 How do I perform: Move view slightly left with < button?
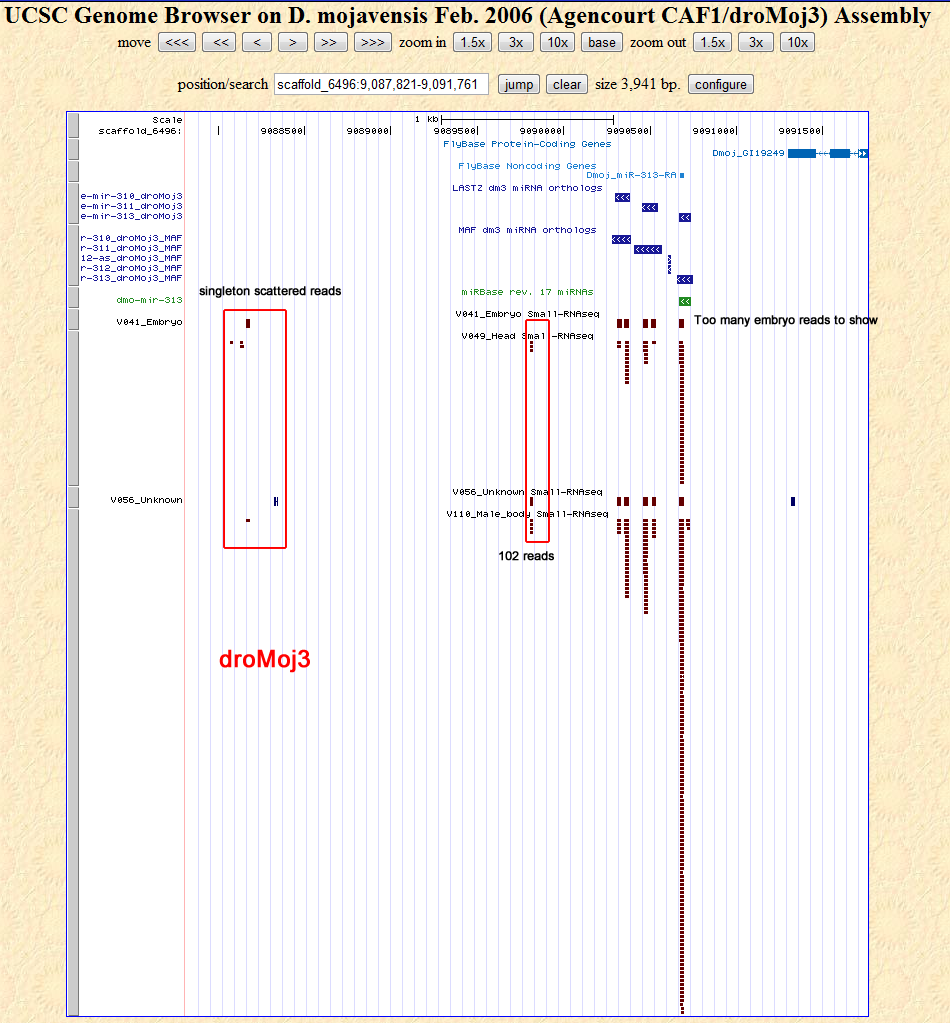[256, 42]
